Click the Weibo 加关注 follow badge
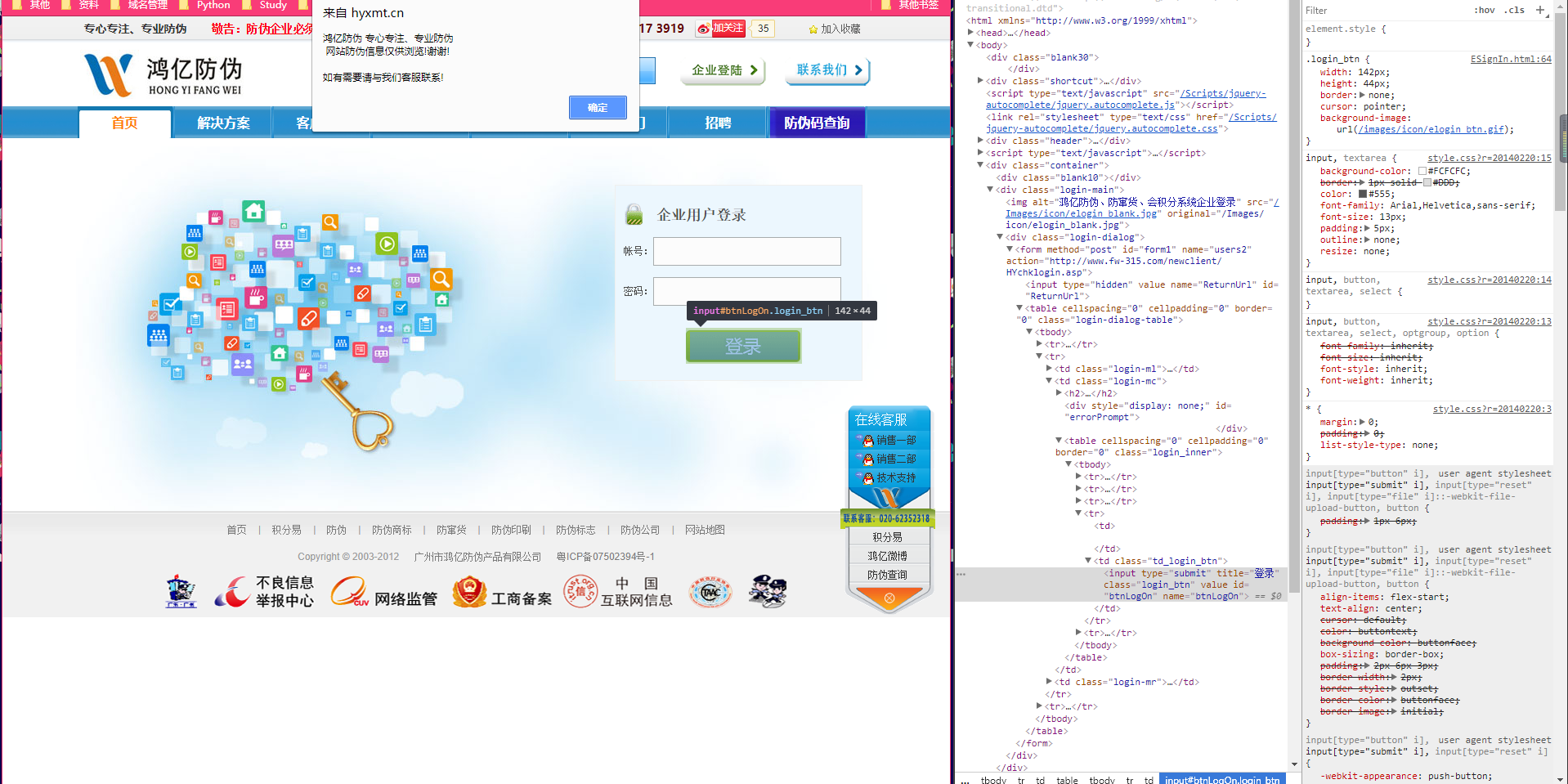The width and height of the screenshot is (1568, 784). [x=720, y=29]
